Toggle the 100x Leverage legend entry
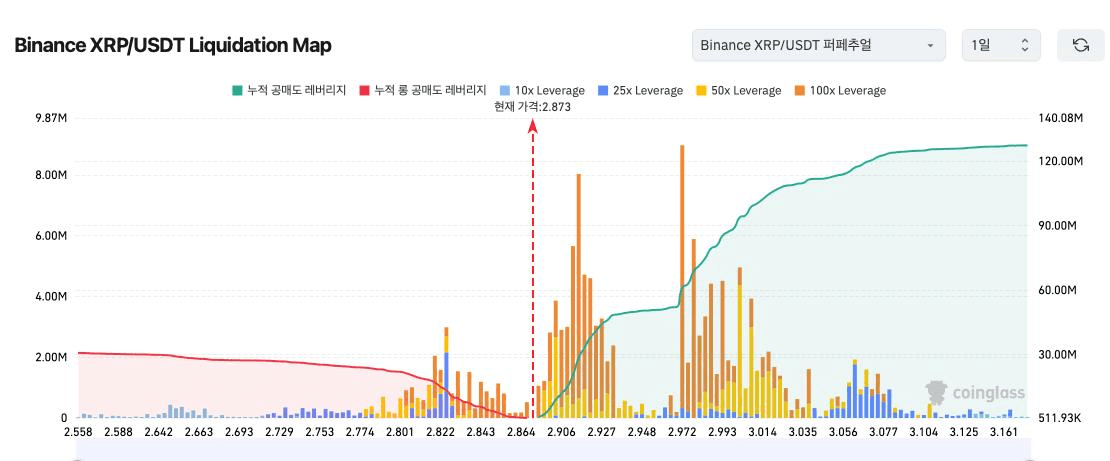1110x461 pixels. click(x=840, y=91)
